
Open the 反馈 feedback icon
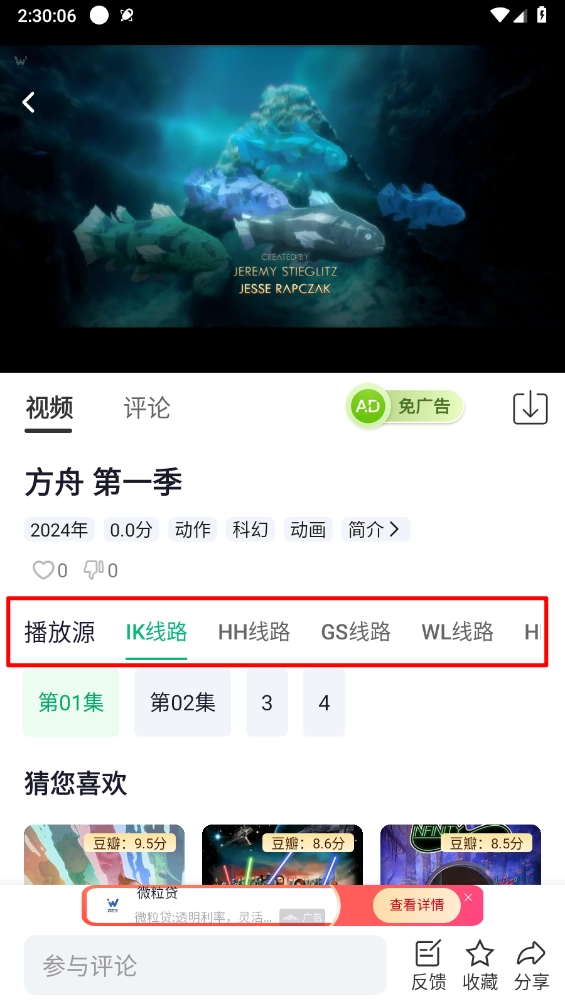[428, 954]
